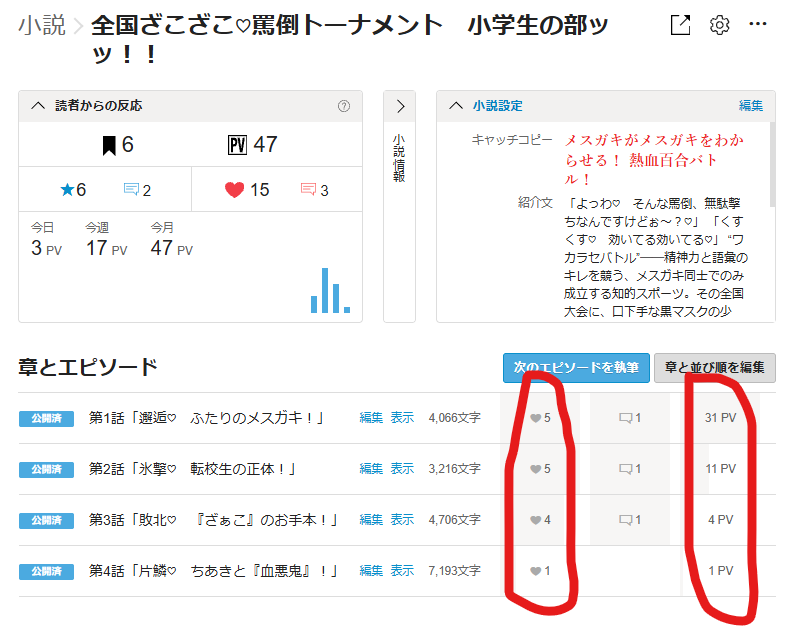Click 編集 in the 小説設定 panel header
The height and width of the screenshot is (626, 800).
[751, 106]
